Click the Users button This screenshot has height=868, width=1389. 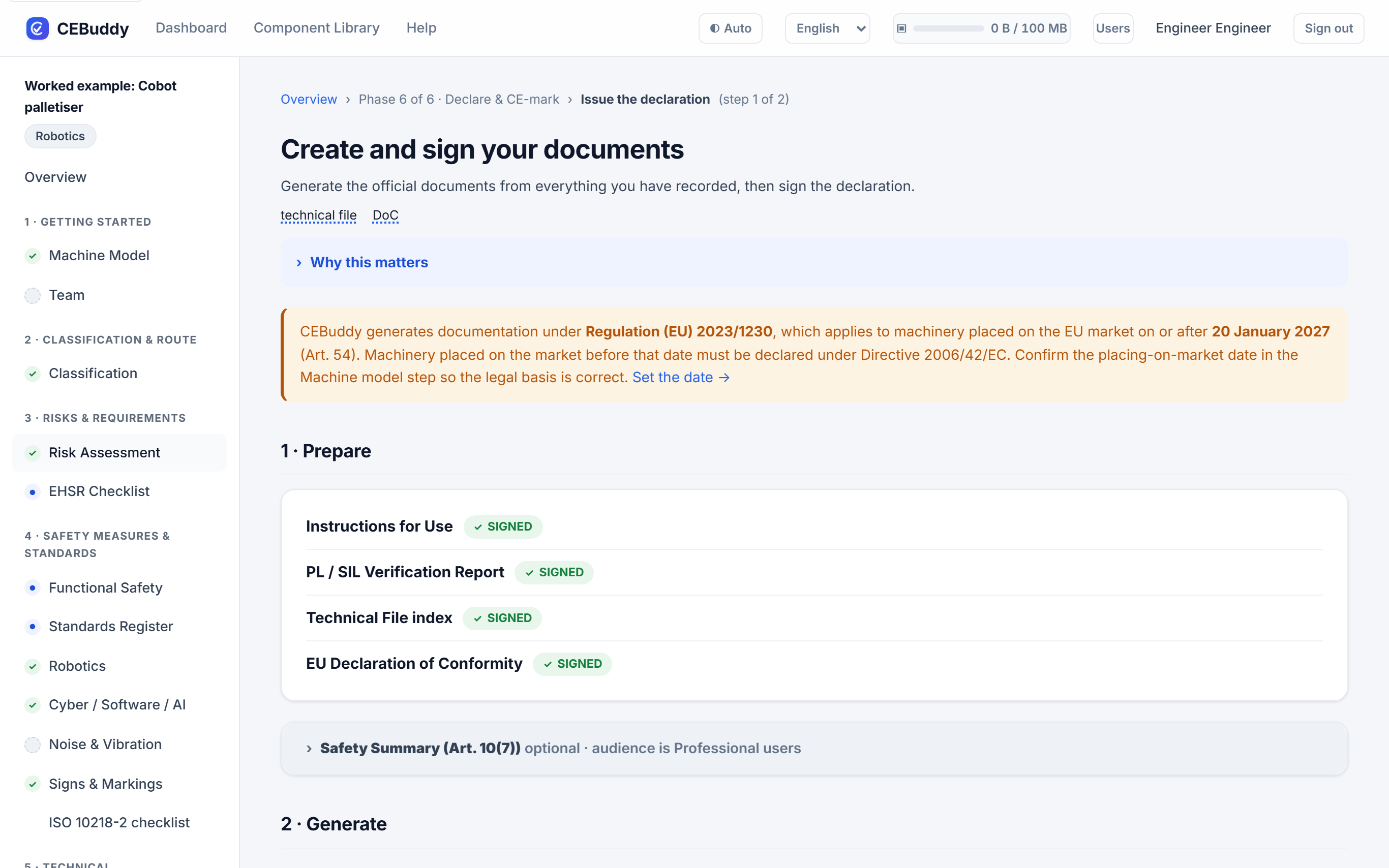coord(1113,28)
